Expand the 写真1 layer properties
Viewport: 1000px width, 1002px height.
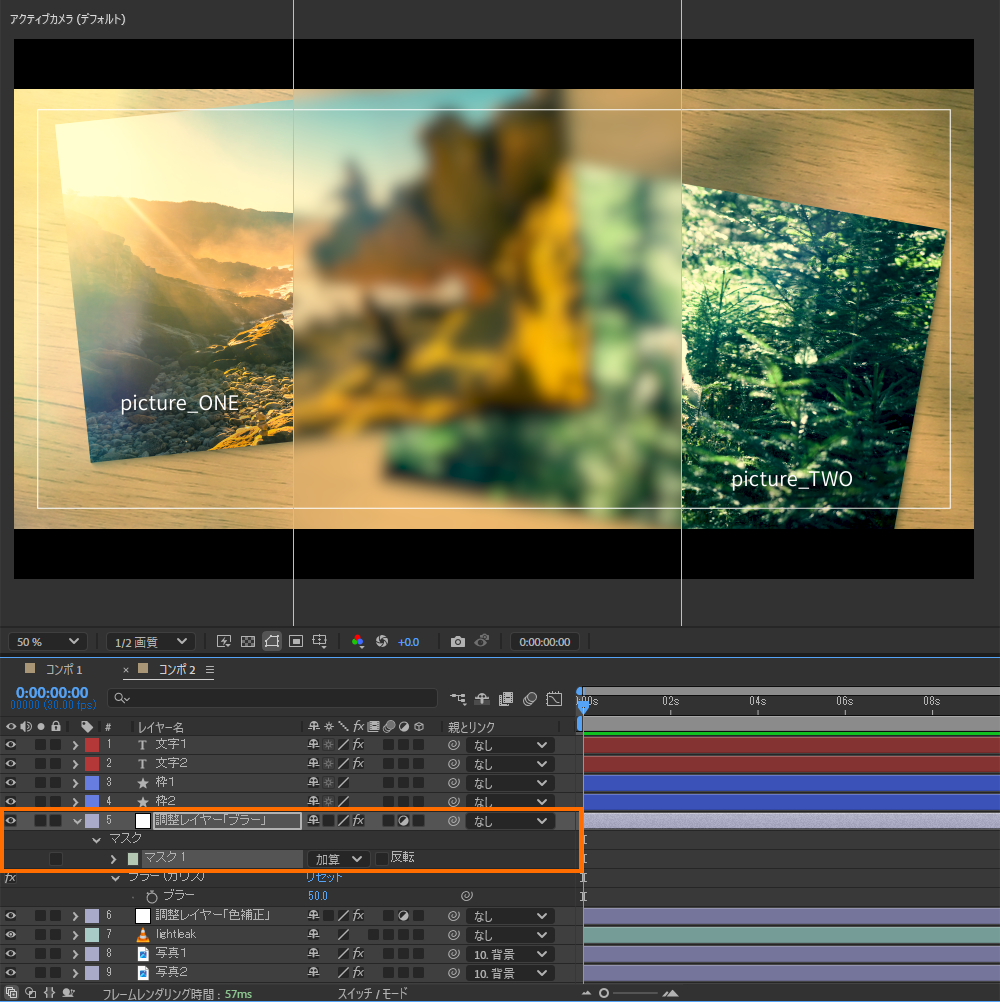[75, 953]
